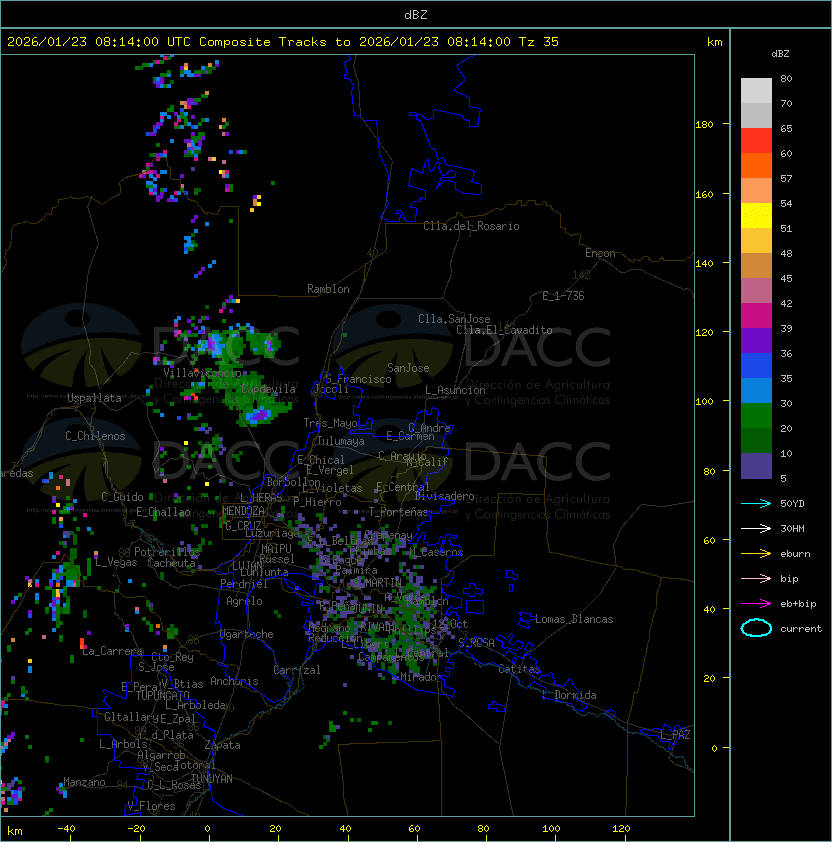
Task: Click the '50YD' legend label
Action: click(x=792, y=504)
